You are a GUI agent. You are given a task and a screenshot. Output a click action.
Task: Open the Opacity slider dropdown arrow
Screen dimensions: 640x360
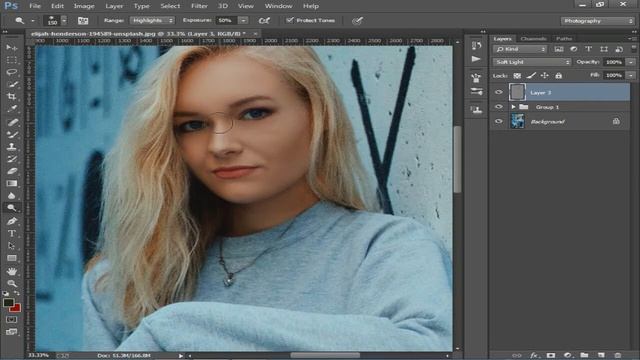point(631,62)
